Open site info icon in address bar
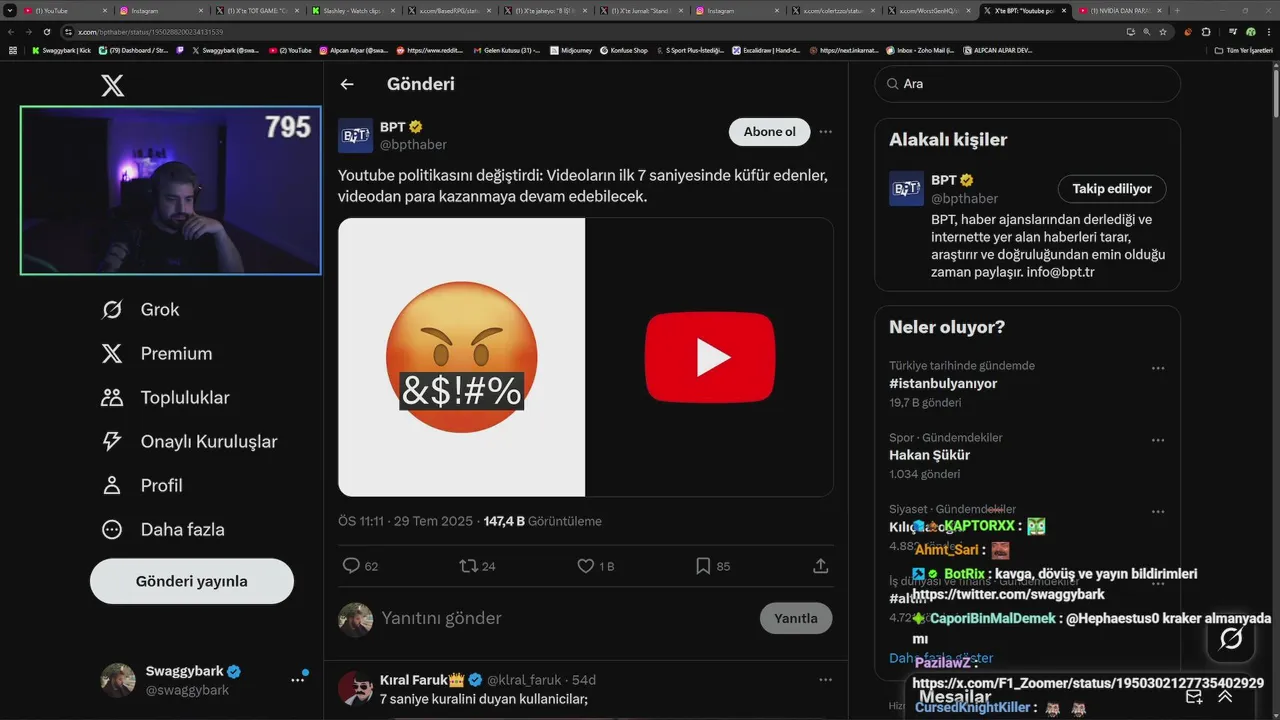This screenshot has width=1280, height=720. click(x=69, y=32)
